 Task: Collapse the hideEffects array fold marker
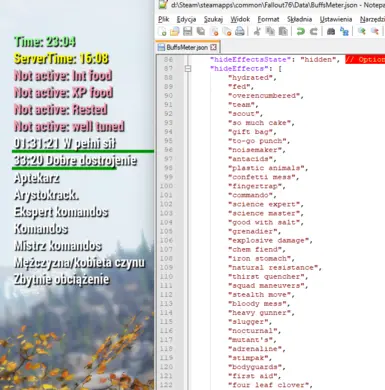pyautogui.click(x=188, y=69)
